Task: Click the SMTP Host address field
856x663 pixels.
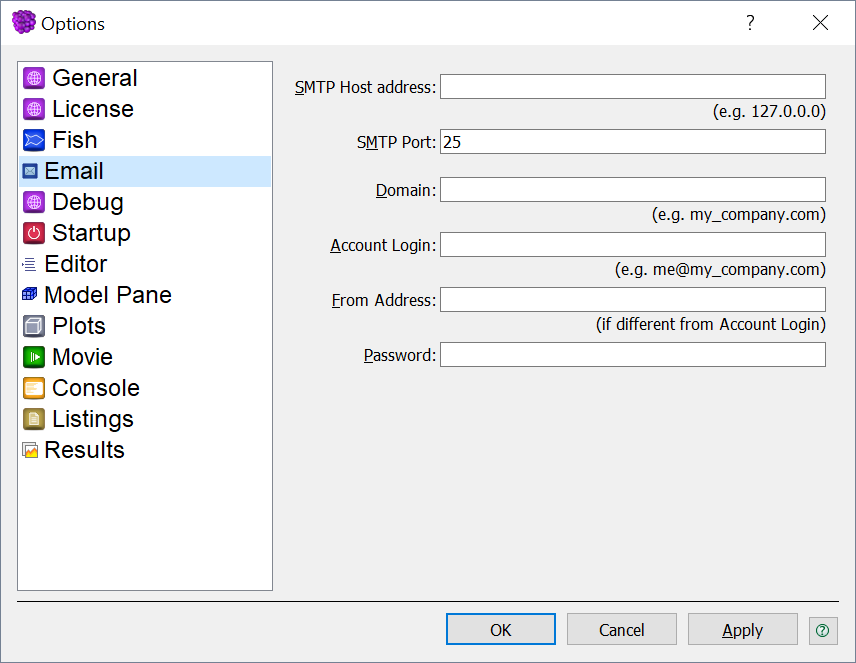Action: [633, 87]
